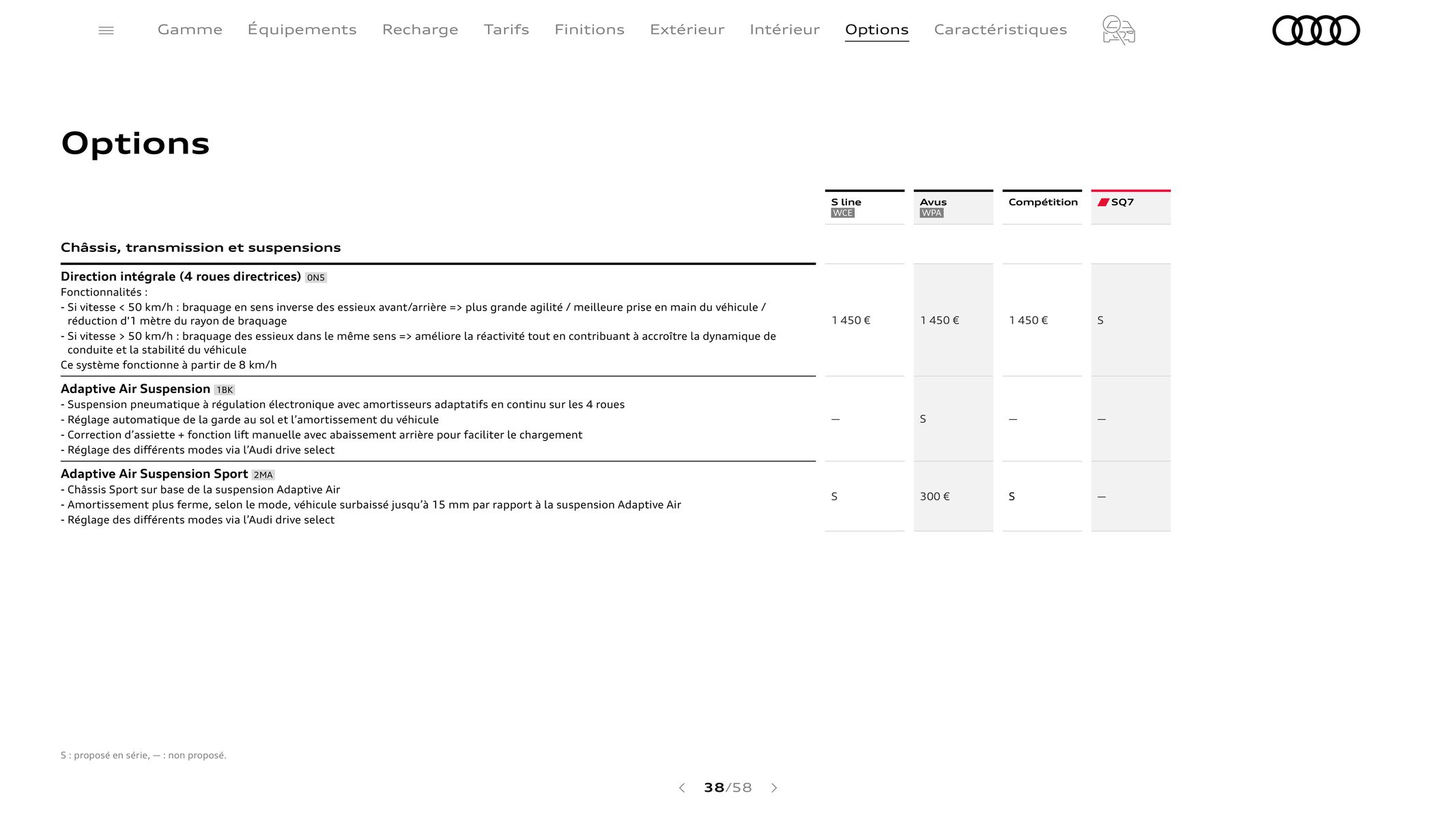This screenshot has width=1456, height=819.
Task: Click the 0N5 option code
Action: coord(316,278)
